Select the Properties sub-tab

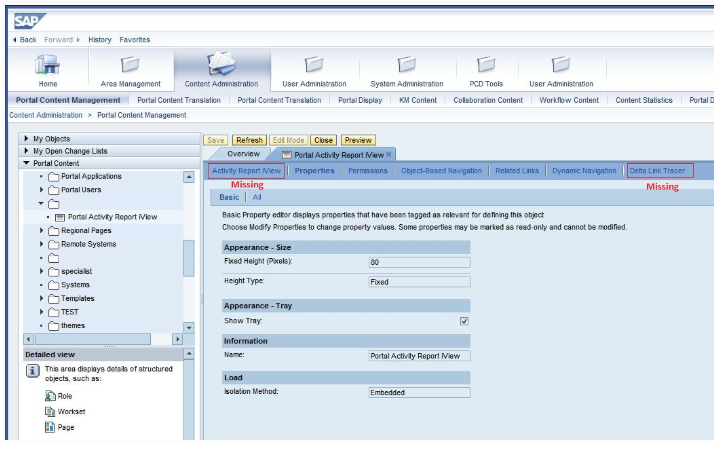coord(315,171)
